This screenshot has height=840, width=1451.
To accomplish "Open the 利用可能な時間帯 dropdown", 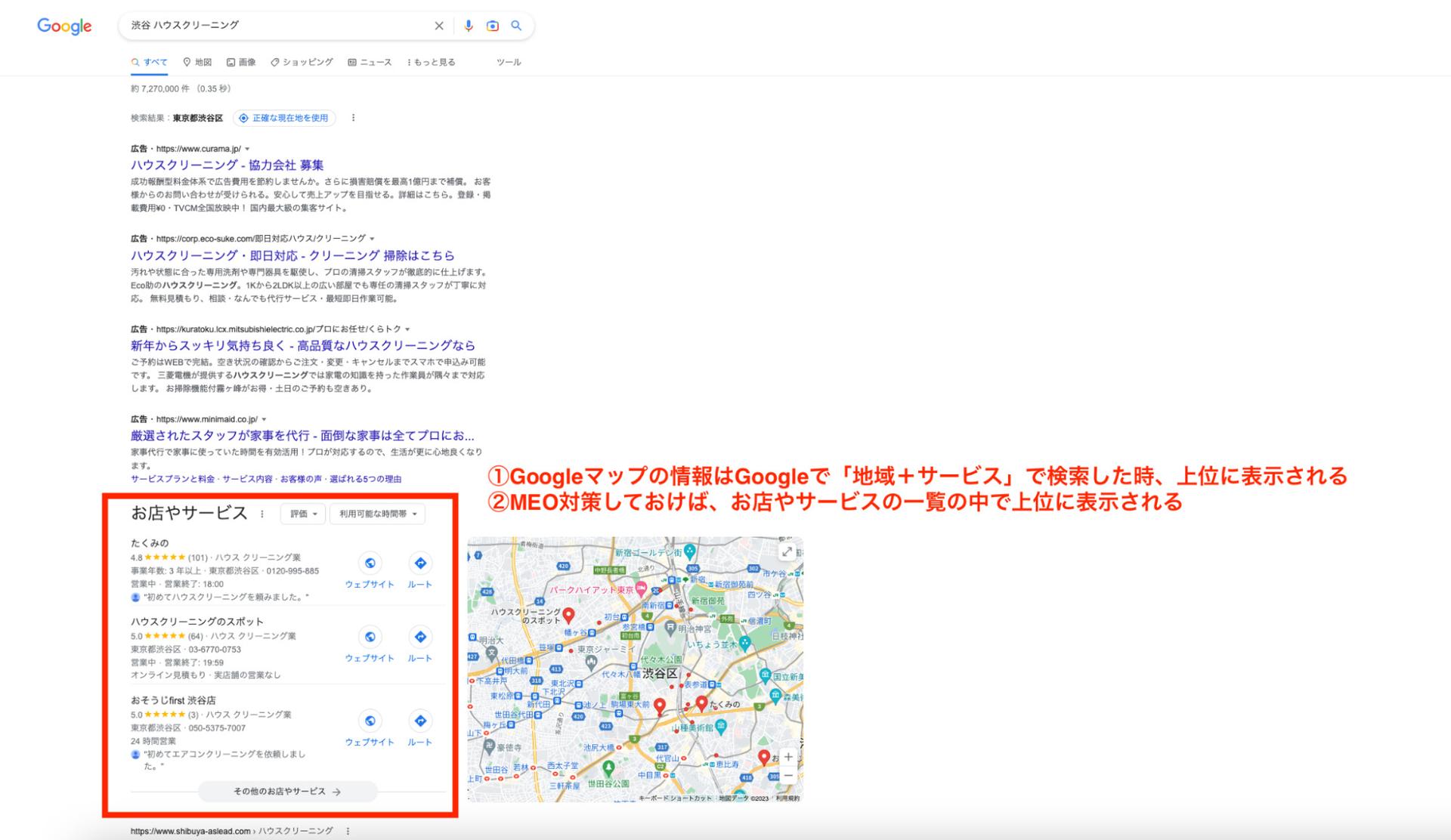I will (x=377, y=514).
